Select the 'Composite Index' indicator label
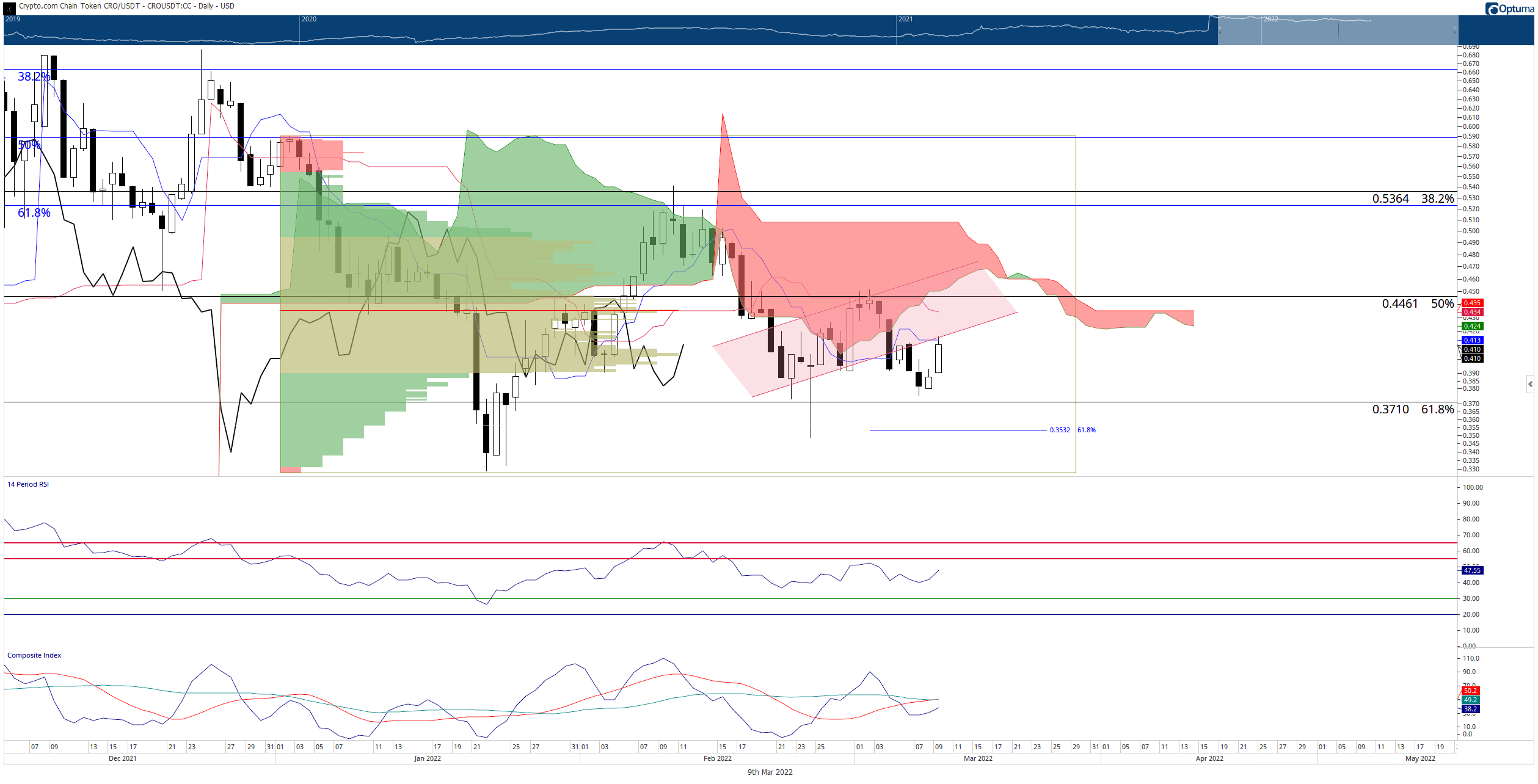The image size is (1538, 784). pos(34,655)
